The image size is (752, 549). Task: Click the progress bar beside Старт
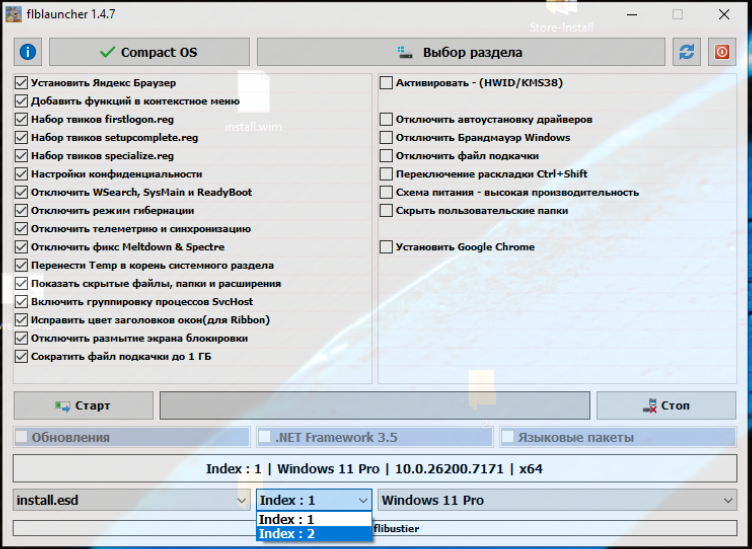(x=374, y=406)
